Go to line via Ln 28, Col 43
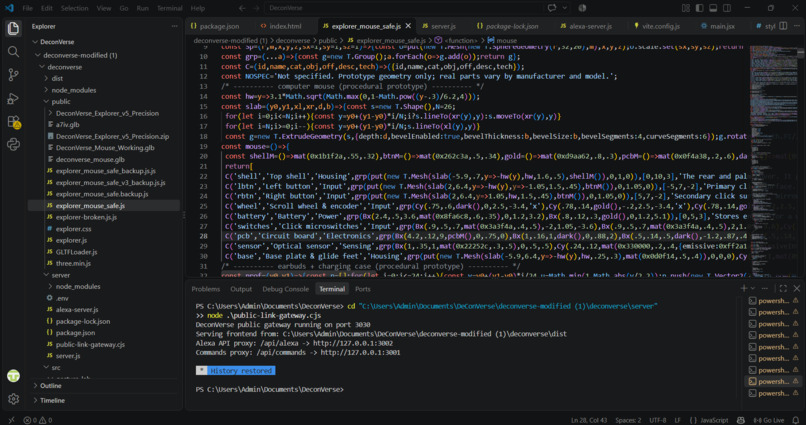Image resolution: width=806 pixels, height=425 pixels. 589,420
